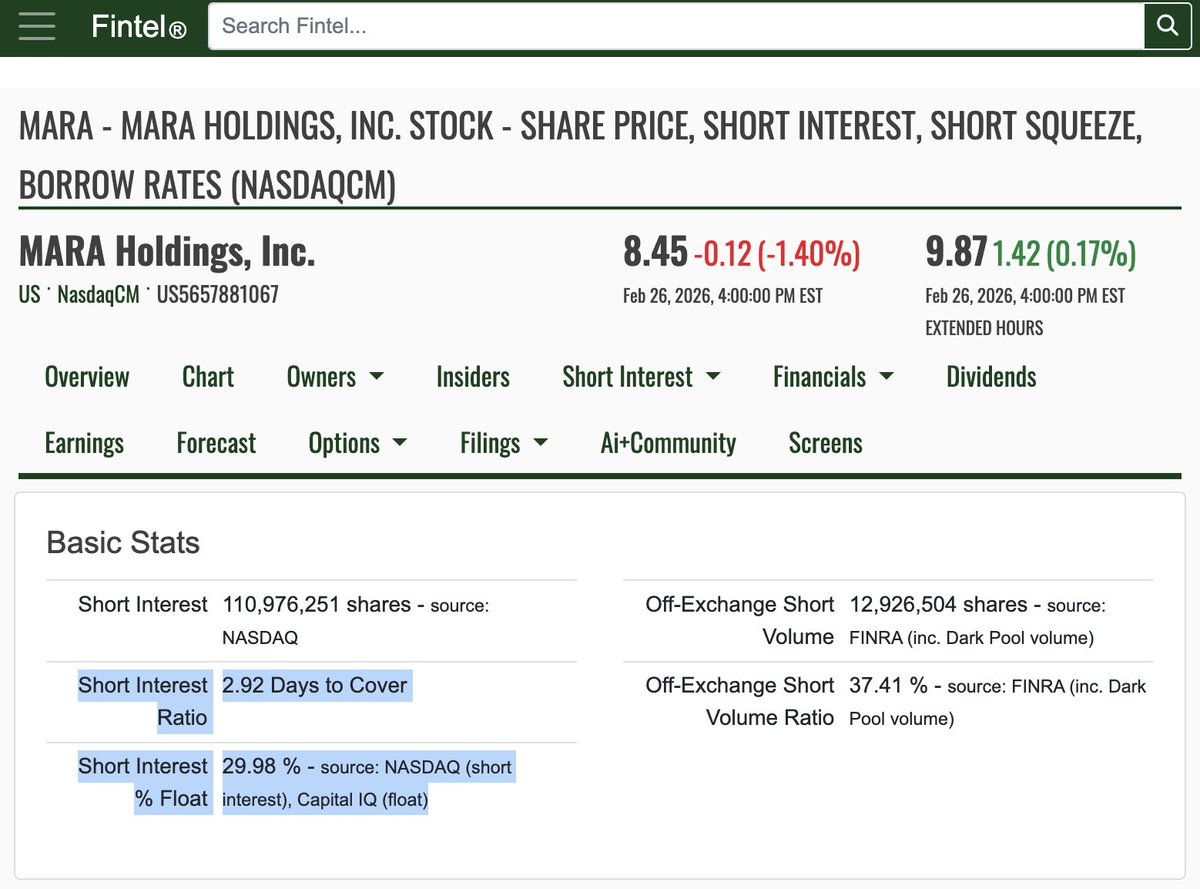Open the Dividends tab
The height and width of the screenshot is (889, 1200).
pyautogui.click(x=991, y=377)
